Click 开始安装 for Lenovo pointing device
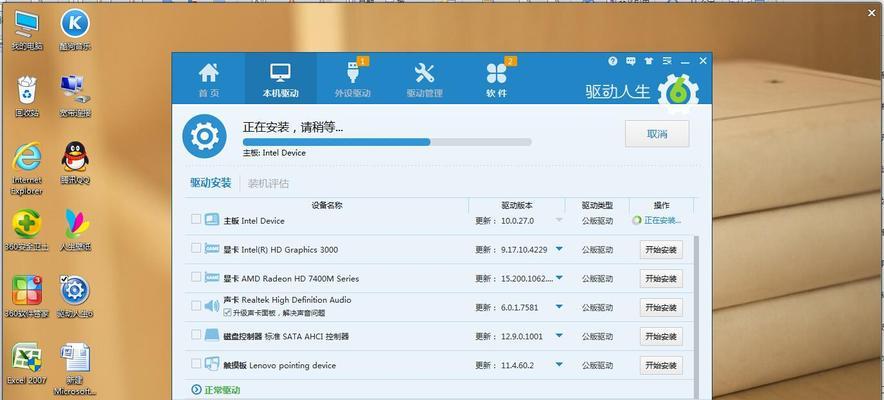Image resolution: width=884 pixels, height=400 pixels. tap(661, 365)
